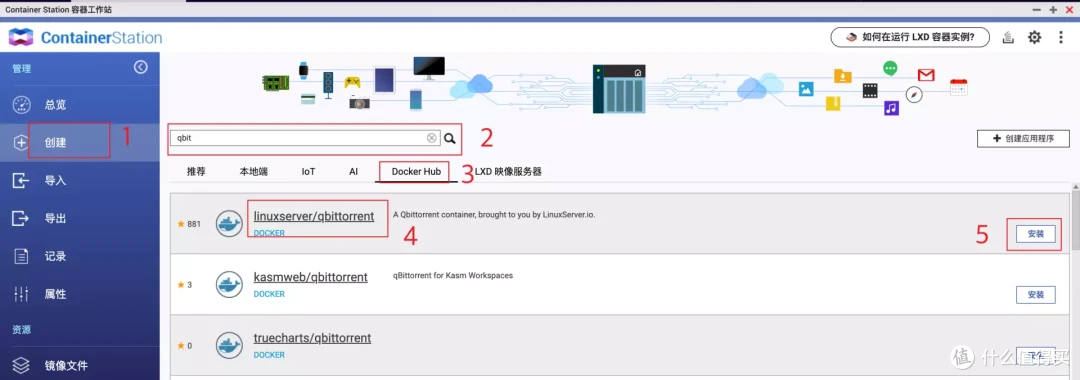
Task: Click the star rating of truecharts/qbittorrent
Action: (x=185, y=346)
